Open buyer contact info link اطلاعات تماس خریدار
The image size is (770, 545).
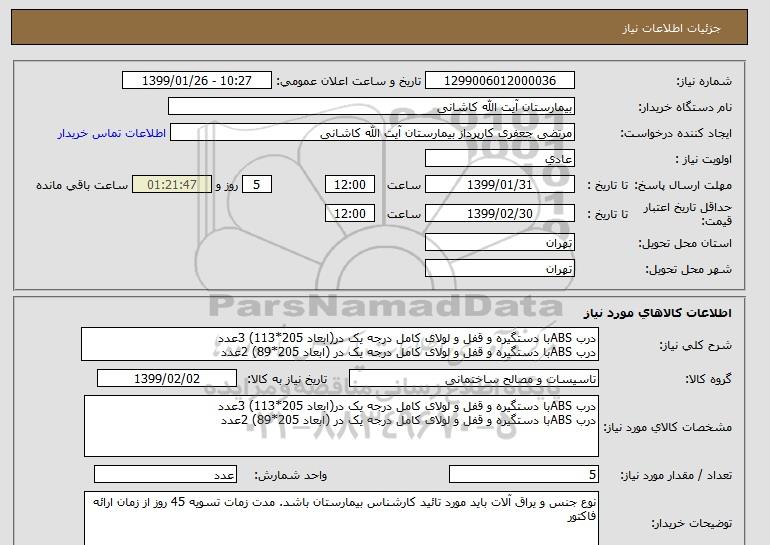tap(112, 133)
